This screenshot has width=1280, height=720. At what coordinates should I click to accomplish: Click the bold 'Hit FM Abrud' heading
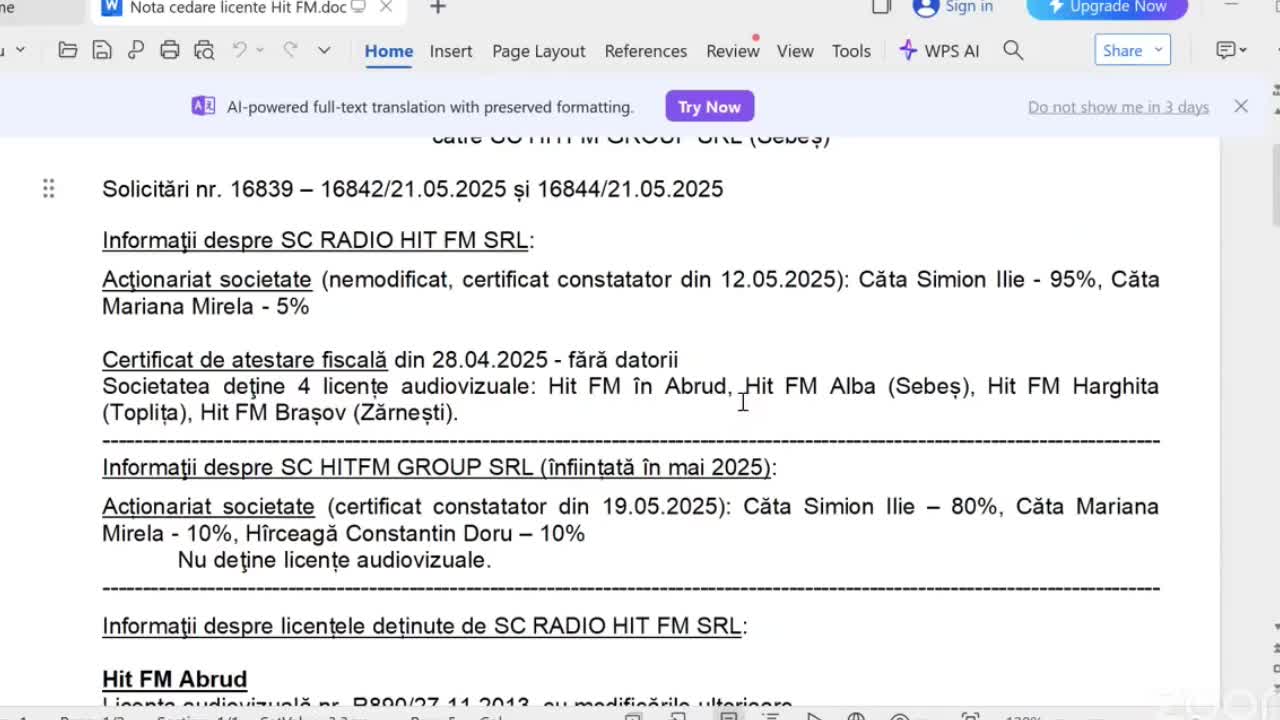pyautogui.click(x=174, y=680)
